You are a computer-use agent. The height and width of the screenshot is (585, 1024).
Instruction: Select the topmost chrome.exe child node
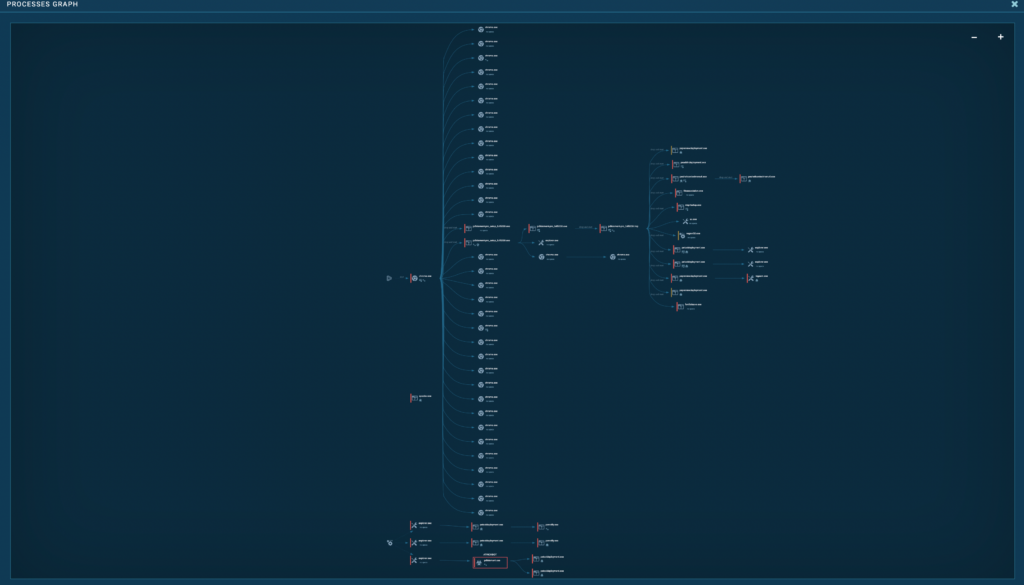(x=481, y=29)
